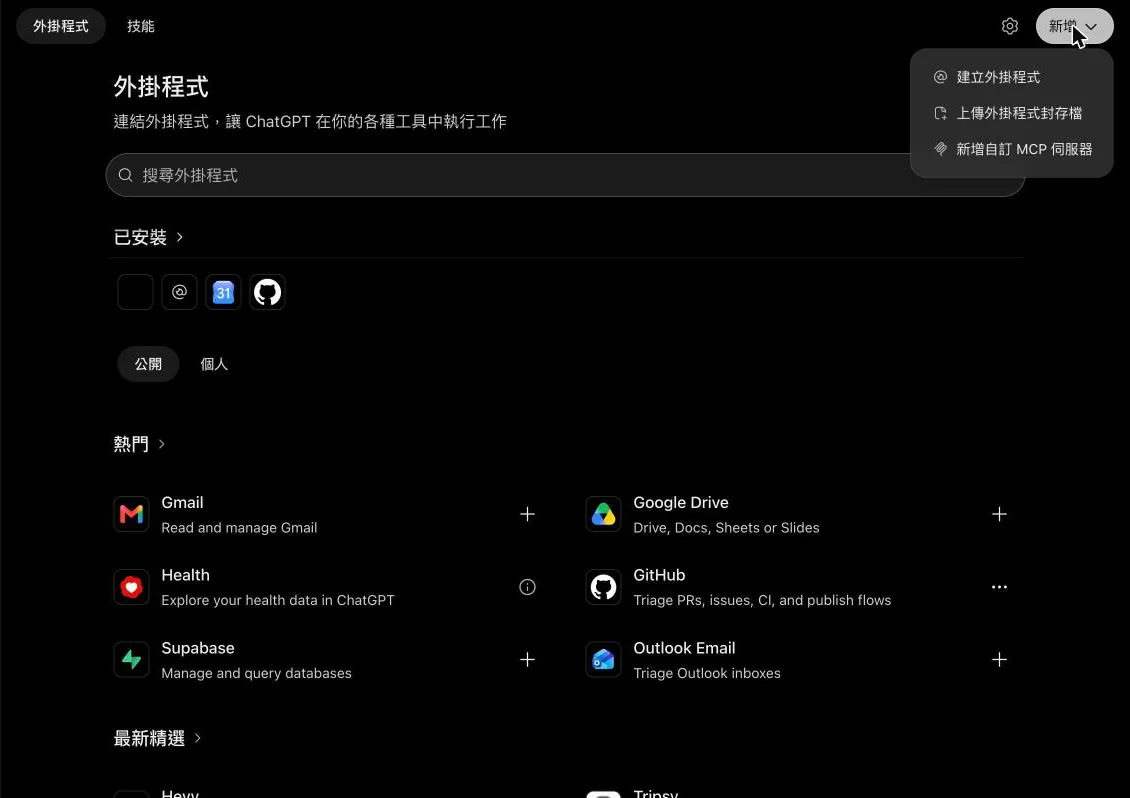The height and width of the screenshot is (798, 1130).
Task: Open installed GitHub plugin icon tile
Action: pos(267,292)
